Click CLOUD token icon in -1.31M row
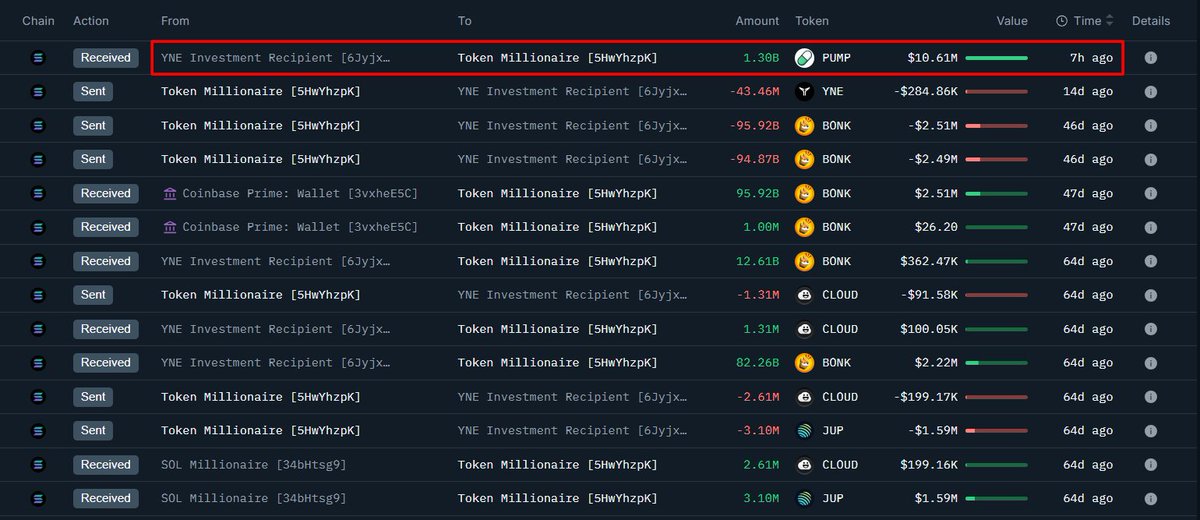 [805, 295]
